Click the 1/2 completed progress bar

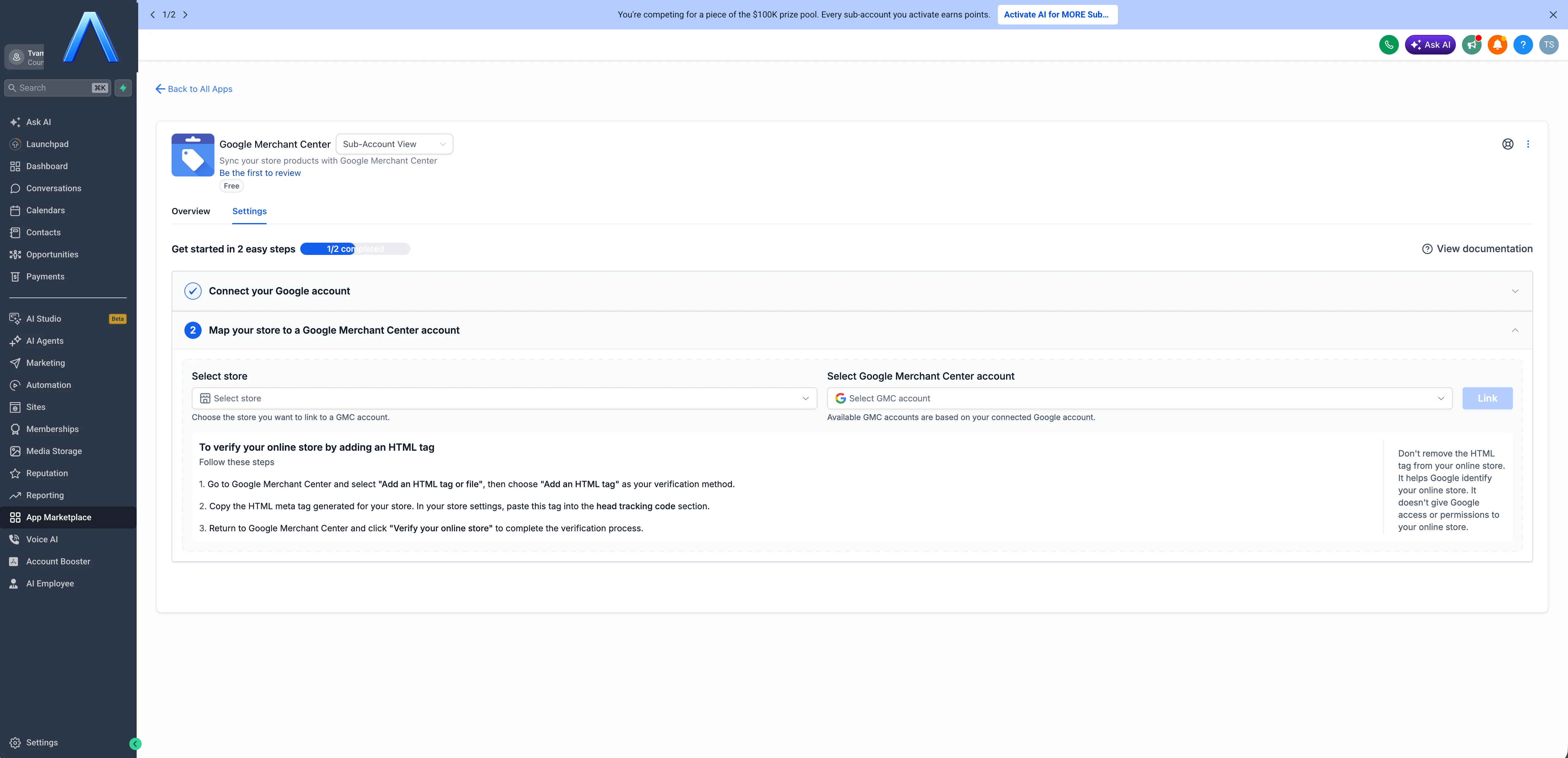355,249
